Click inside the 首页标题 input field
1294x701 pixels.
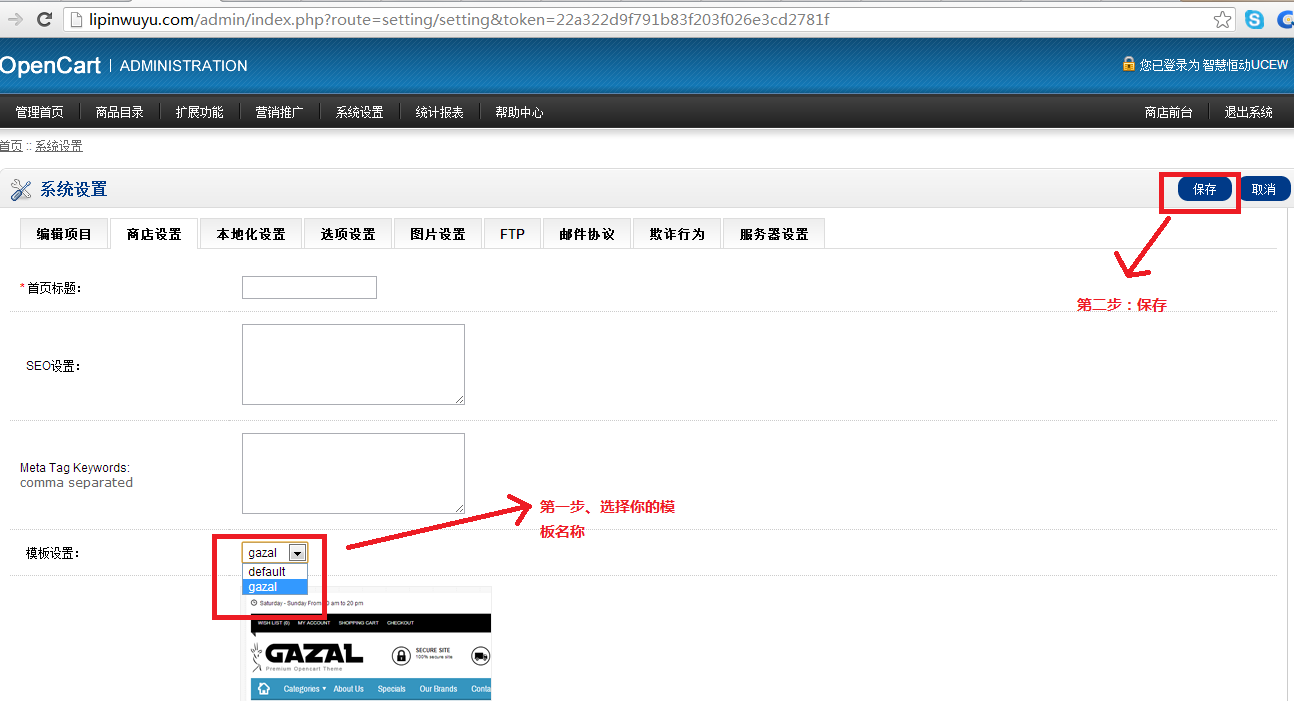[x=308, y=287]
